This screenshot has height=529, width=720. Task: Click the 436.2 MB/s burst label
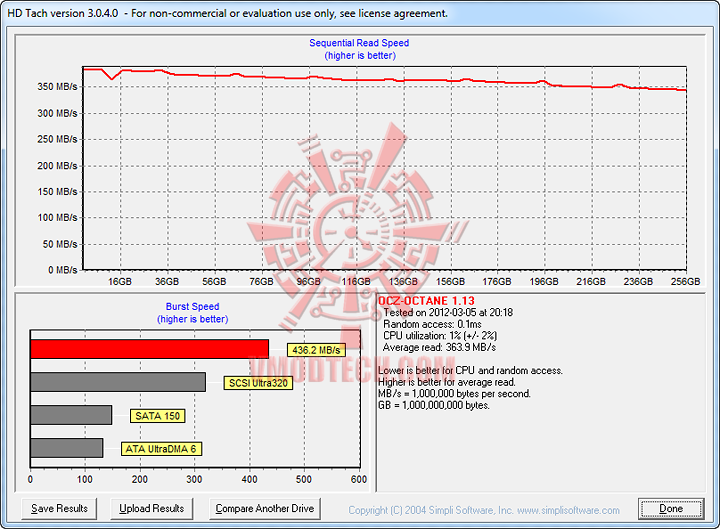316,350
